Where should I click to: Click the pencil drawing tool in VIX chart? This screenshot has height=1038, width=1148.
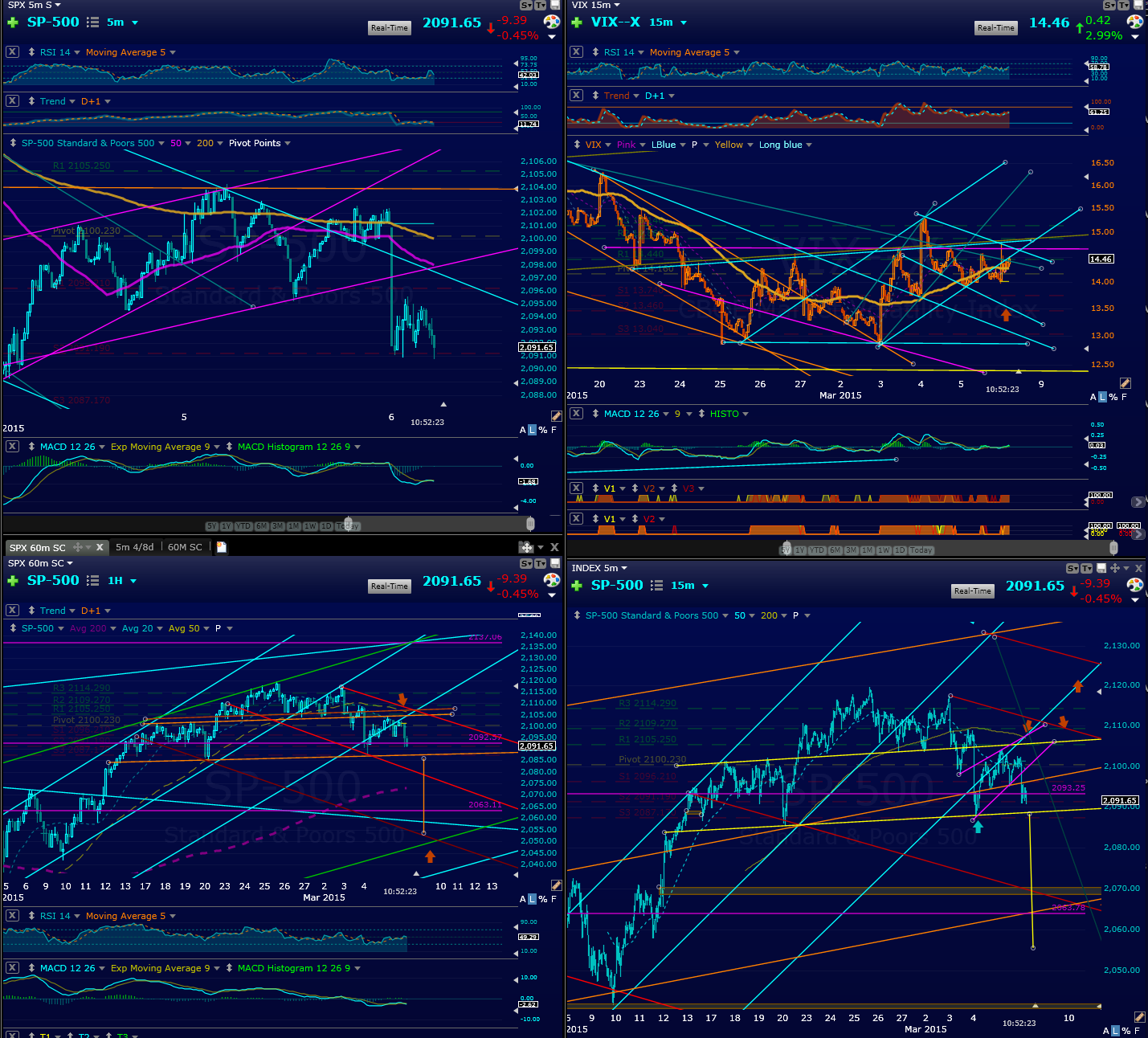1126,383
